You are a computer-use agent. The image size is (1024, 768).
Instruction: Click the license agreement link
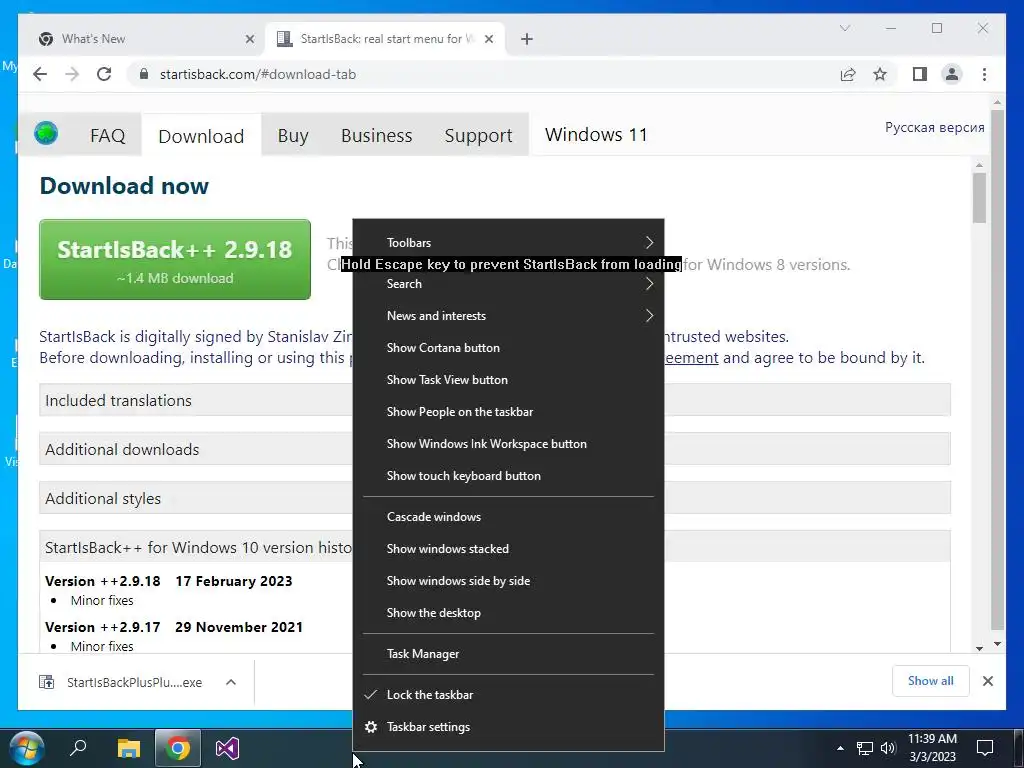click(x=691, y=358)
